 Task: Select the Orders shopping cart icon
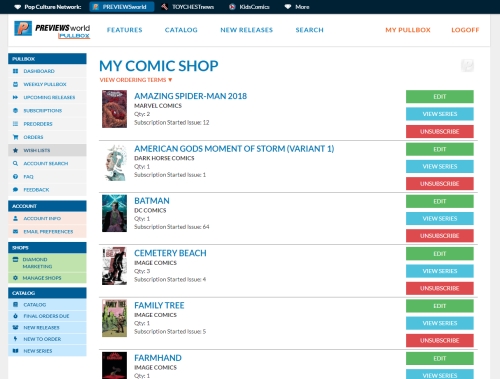15,137
